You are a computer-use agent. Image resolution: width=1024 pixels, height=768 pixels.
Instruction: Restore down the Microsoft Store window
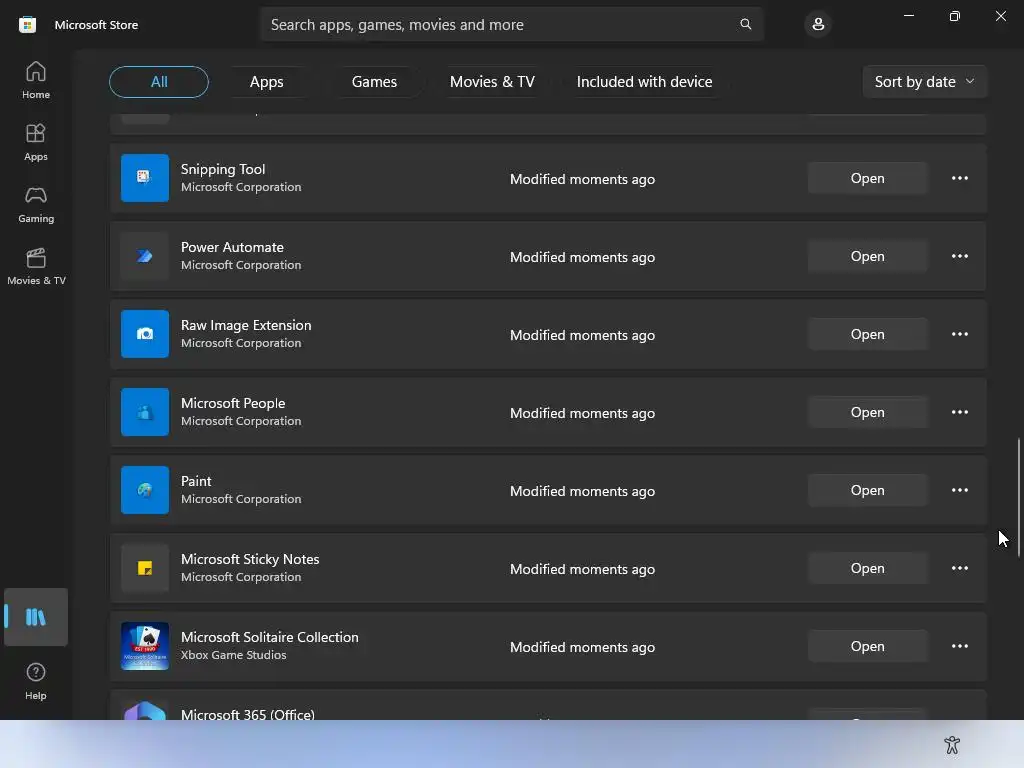(954, 16)
